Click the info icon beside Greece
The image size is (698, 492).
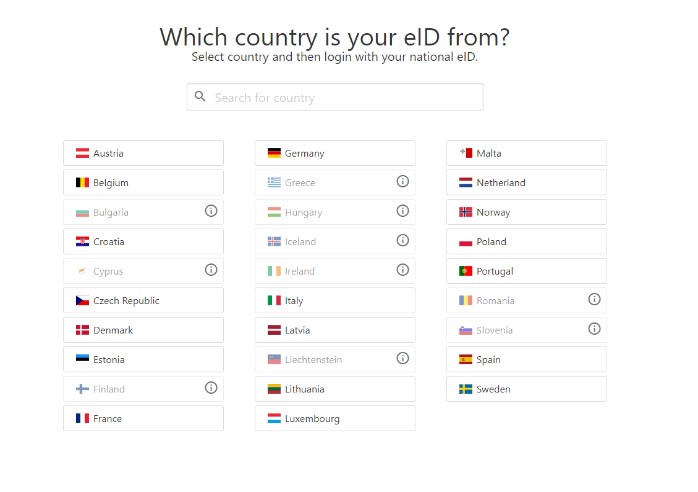402,182
